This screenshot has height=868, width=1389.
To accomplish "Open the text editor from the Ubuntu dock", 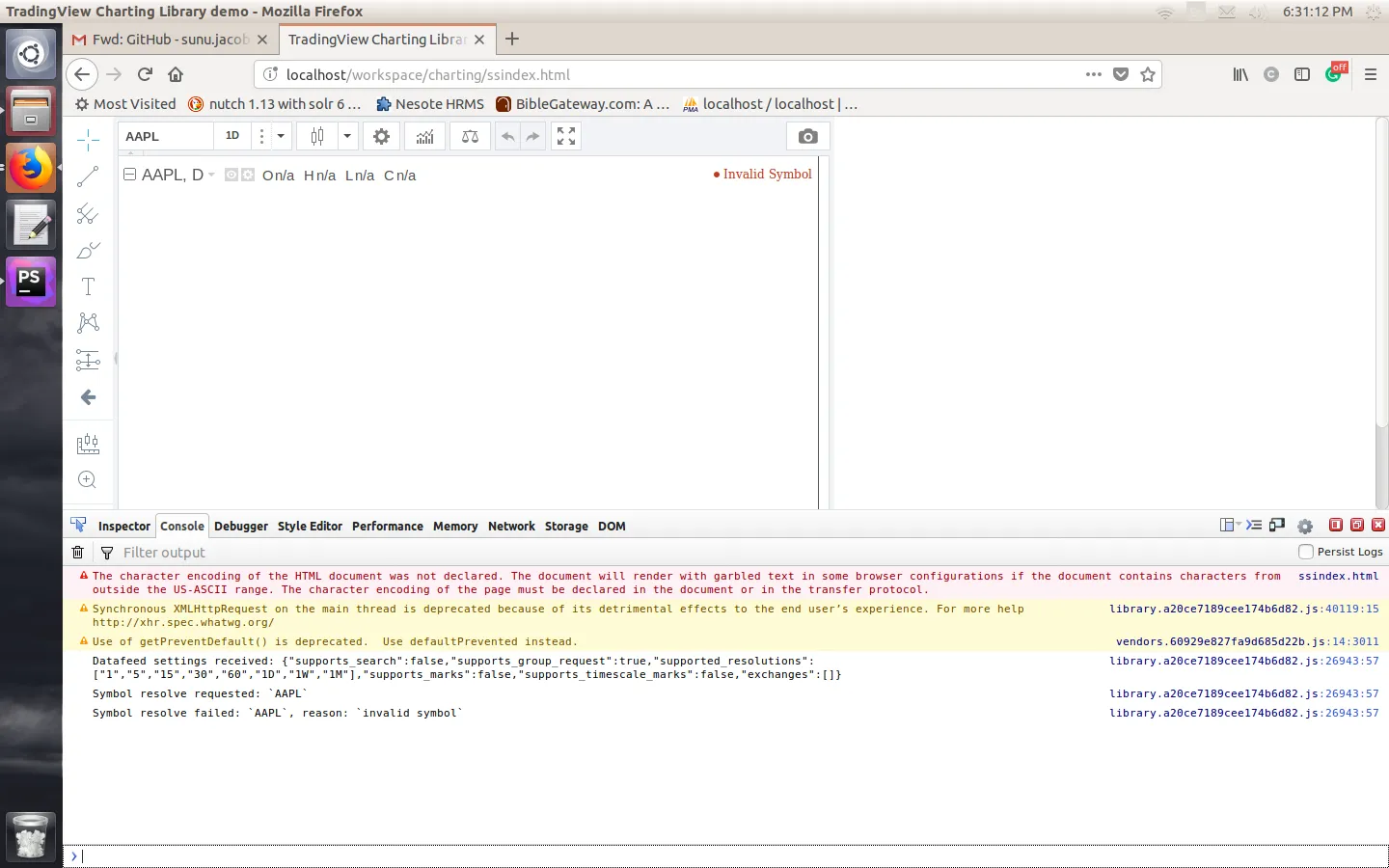I will tap(31, 225).
